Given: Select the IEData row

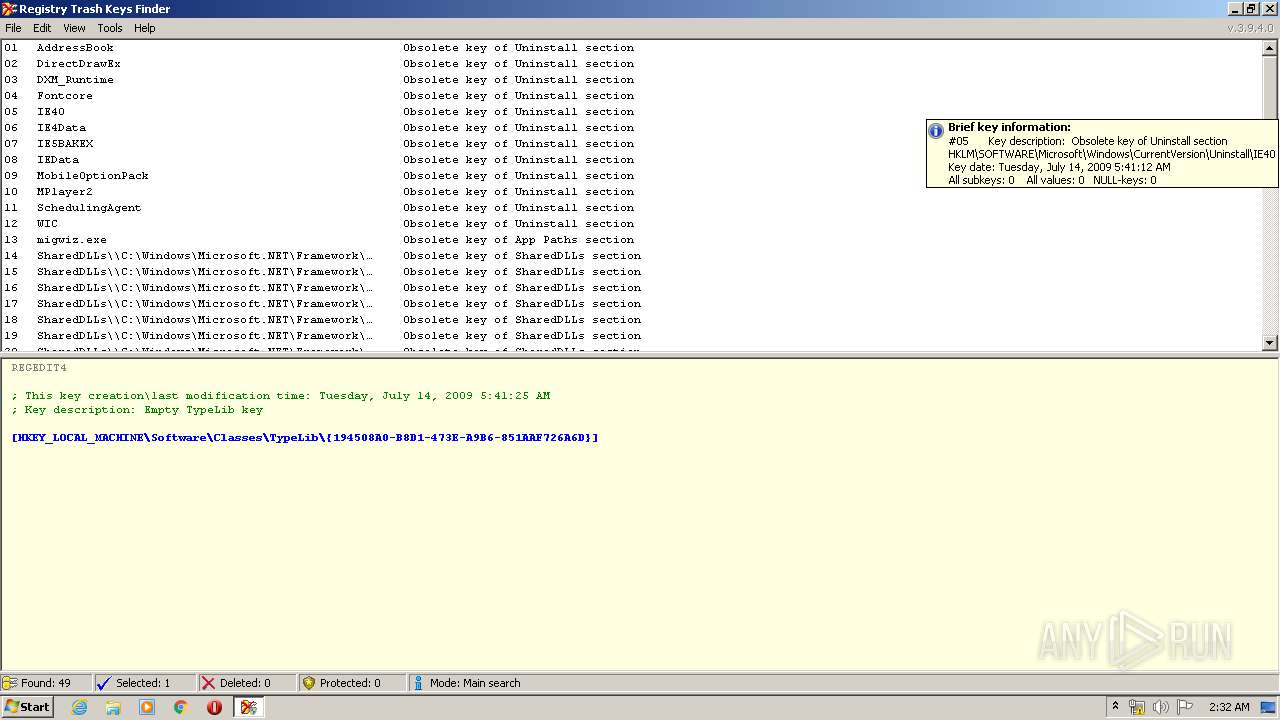Looking at the screenshot, I should (x=632, y=160).
